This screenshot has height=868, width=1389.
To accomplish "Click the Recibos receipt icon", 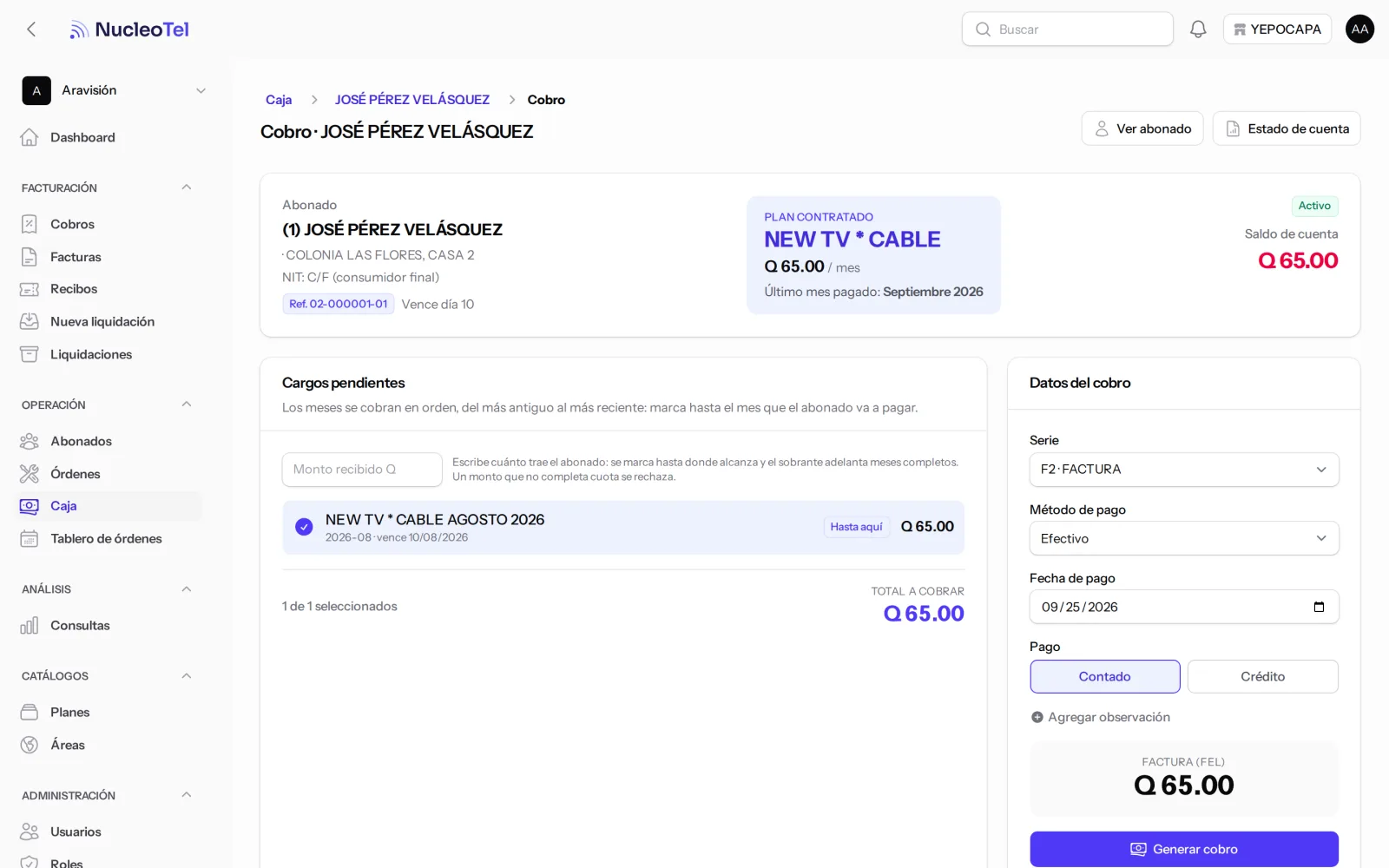I will [x=30, y=289].
